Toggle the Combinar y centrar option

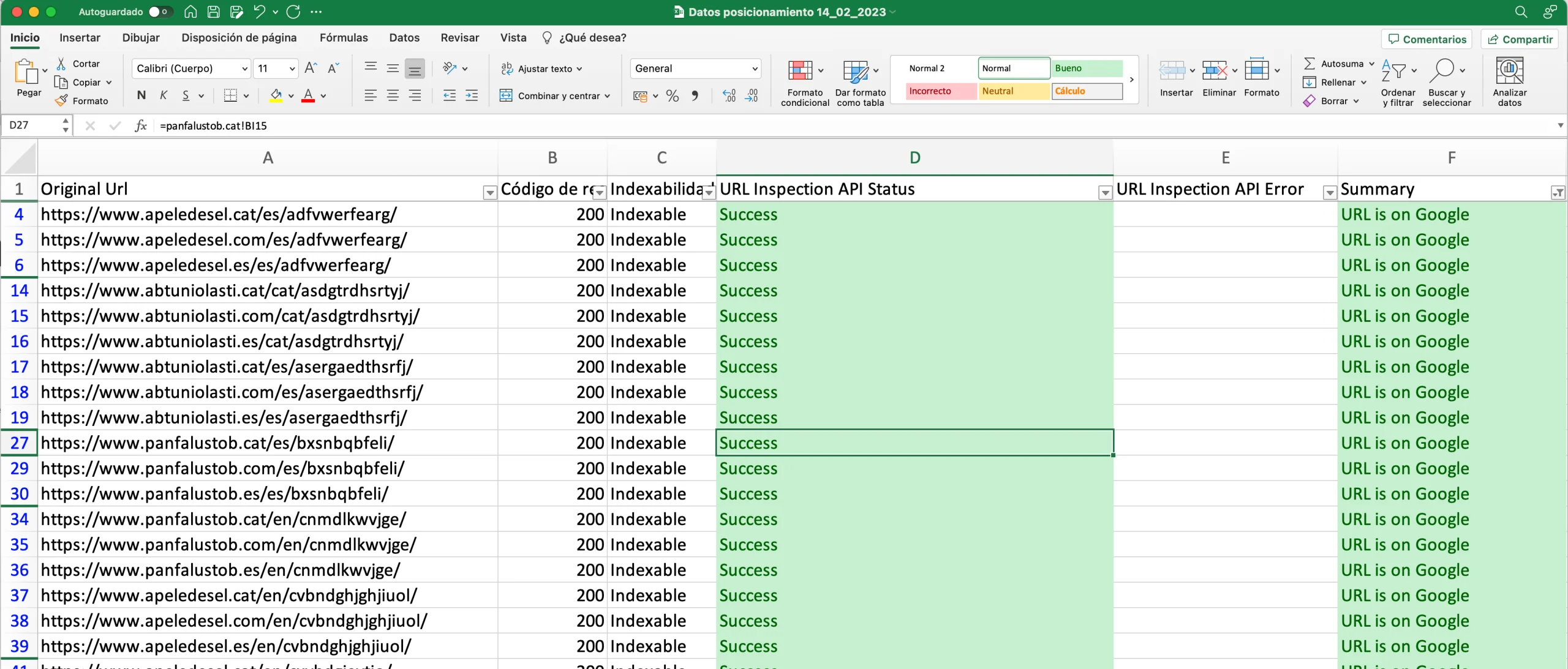point(549,94)
